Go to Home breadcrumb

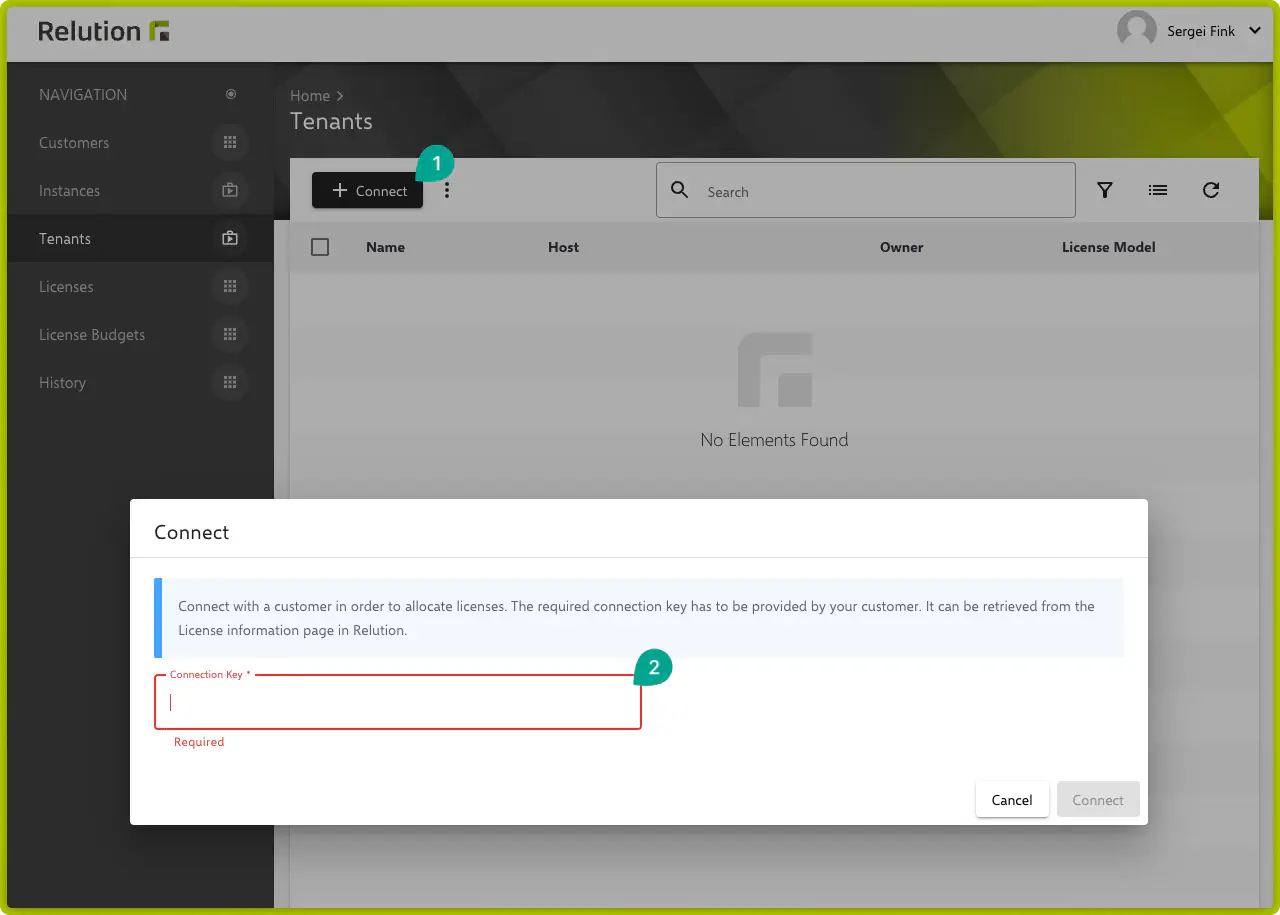click(x=310, y=96)
